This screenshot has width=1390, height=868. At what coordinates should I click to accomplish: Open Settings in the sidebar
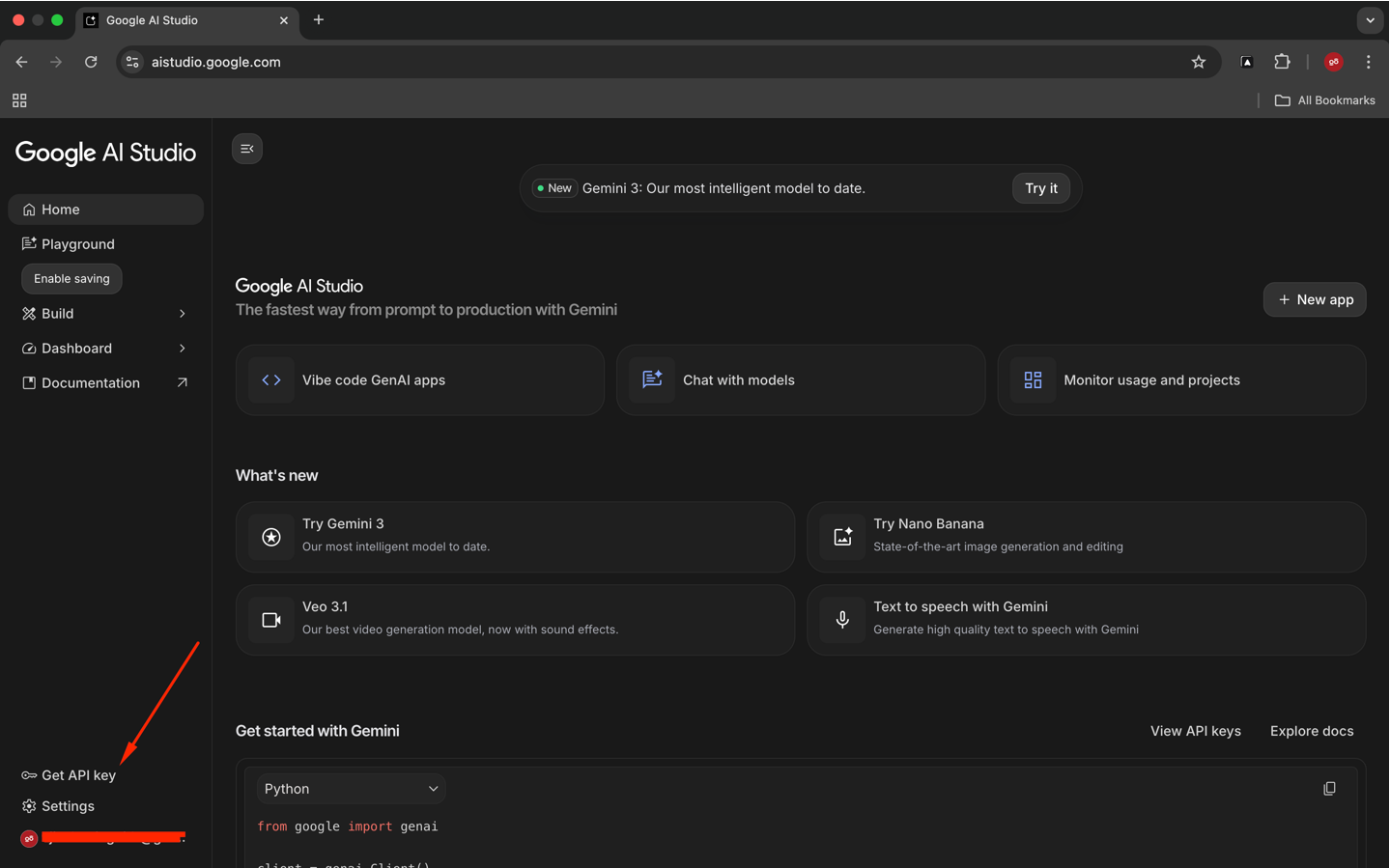68,806
